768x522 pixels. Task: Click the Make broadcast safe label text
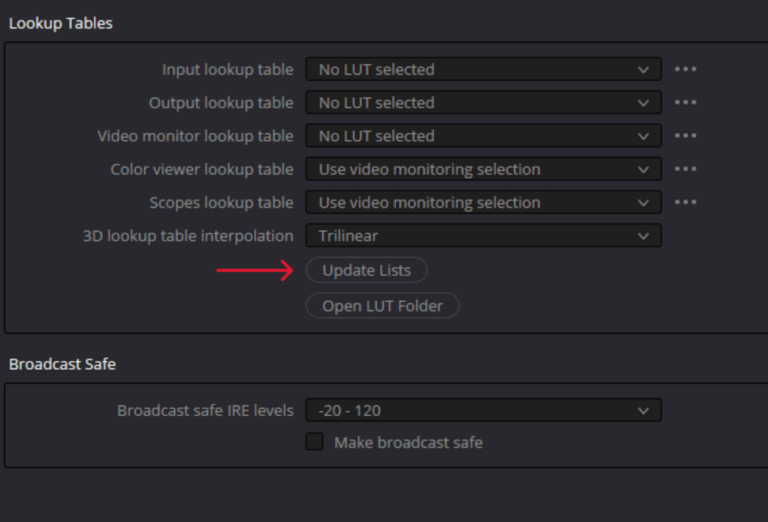408,443
